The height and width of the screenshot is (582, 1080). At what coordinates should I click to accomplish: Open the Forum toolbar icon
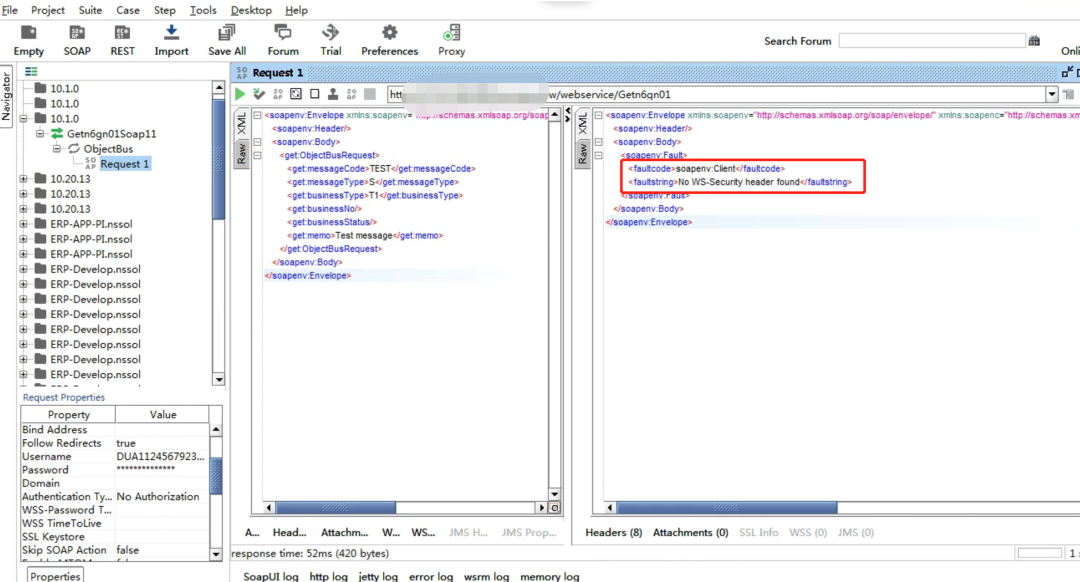pyautogui.click(x=282, y=32)
